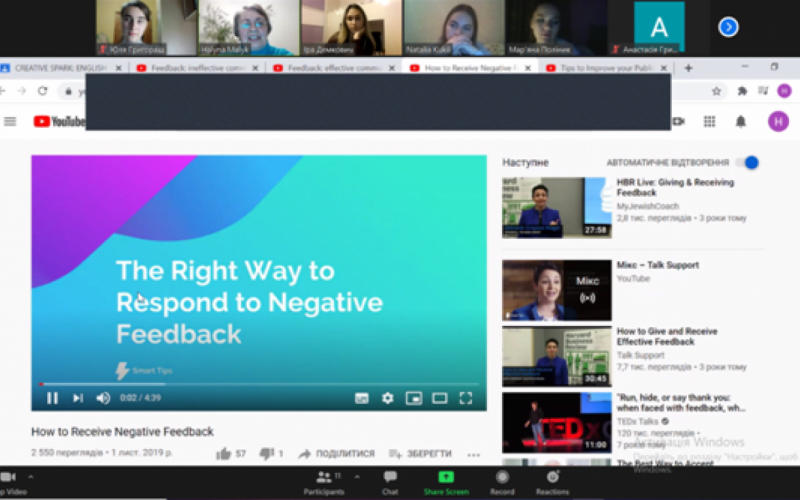Switch to CREATIVE SPARK: ENGLISH tab
Image resolution: width=800 pixels, height=500 pixels.
coord(60,68)
